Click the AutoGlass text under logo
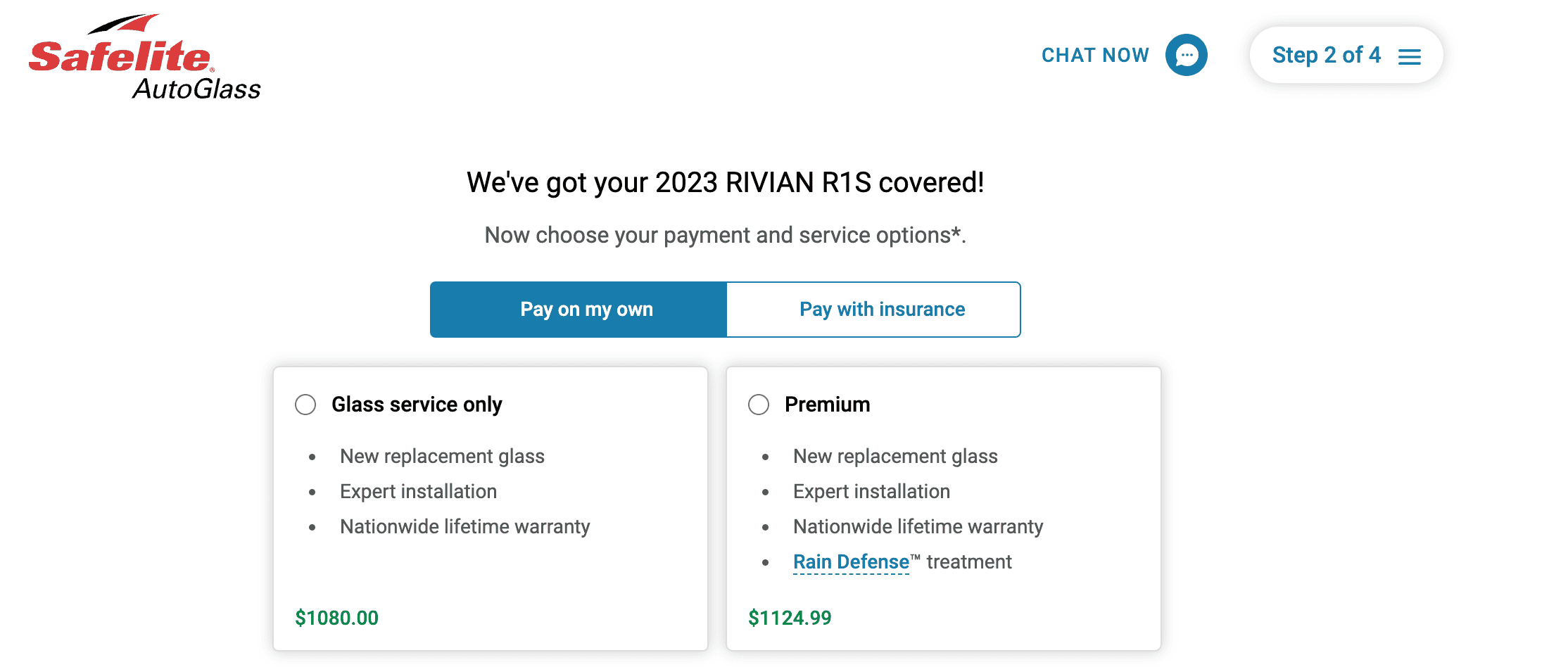1568x667 pixels. 196,89
